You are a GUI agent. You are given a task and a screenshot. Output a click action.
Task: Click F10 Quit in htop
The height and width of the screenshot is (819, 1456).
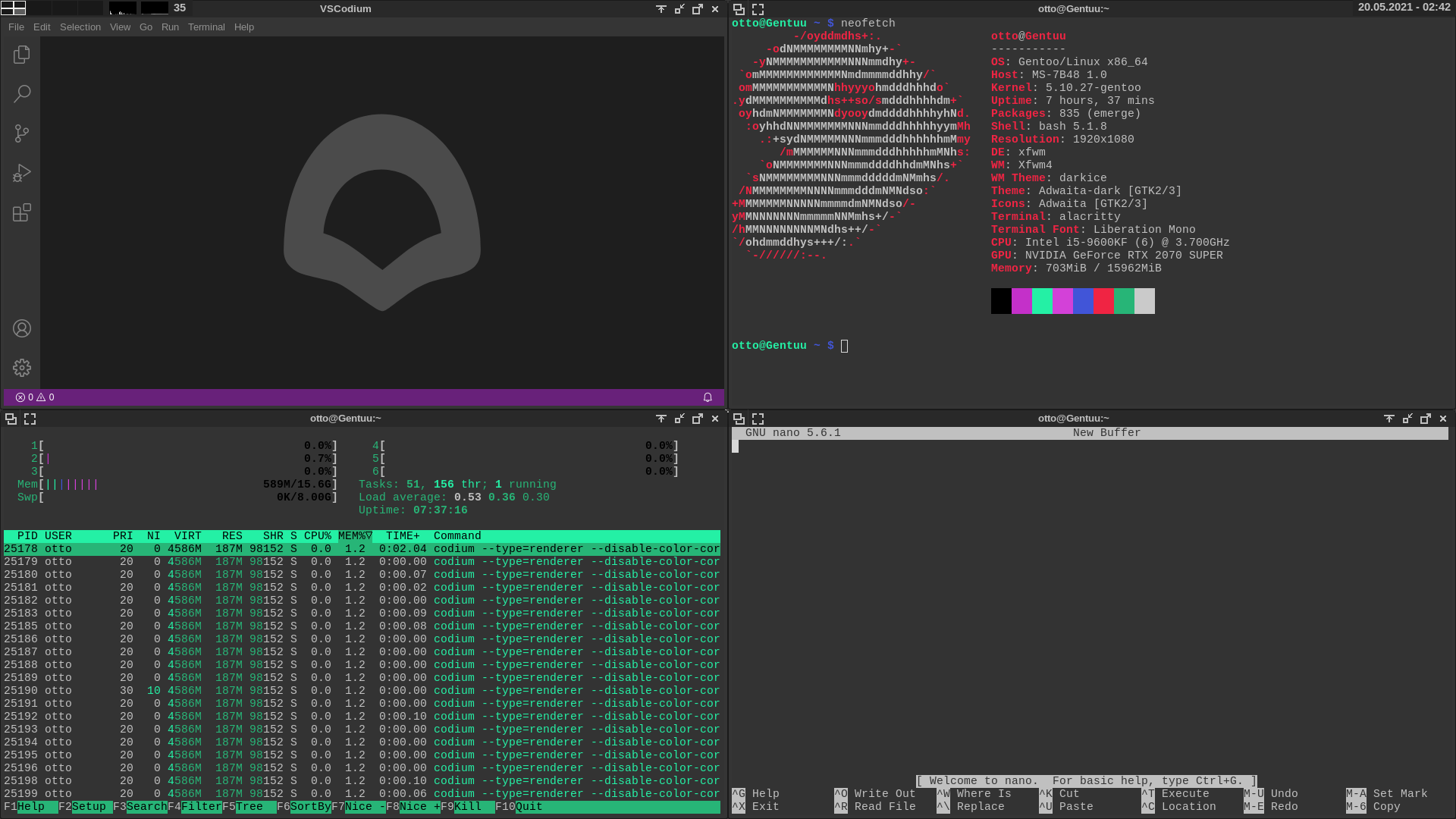(x=519, y=807)
